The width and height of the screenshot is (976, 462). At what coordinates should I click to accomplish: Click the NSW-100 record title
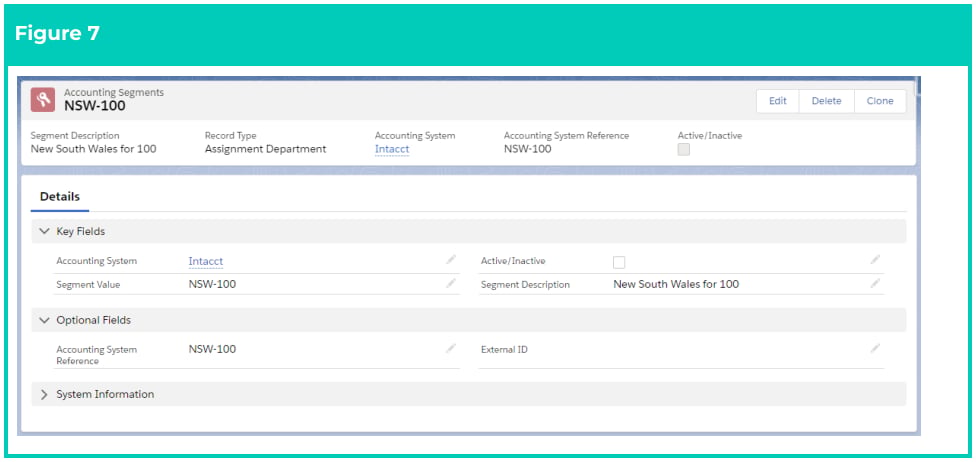point(95,106)
